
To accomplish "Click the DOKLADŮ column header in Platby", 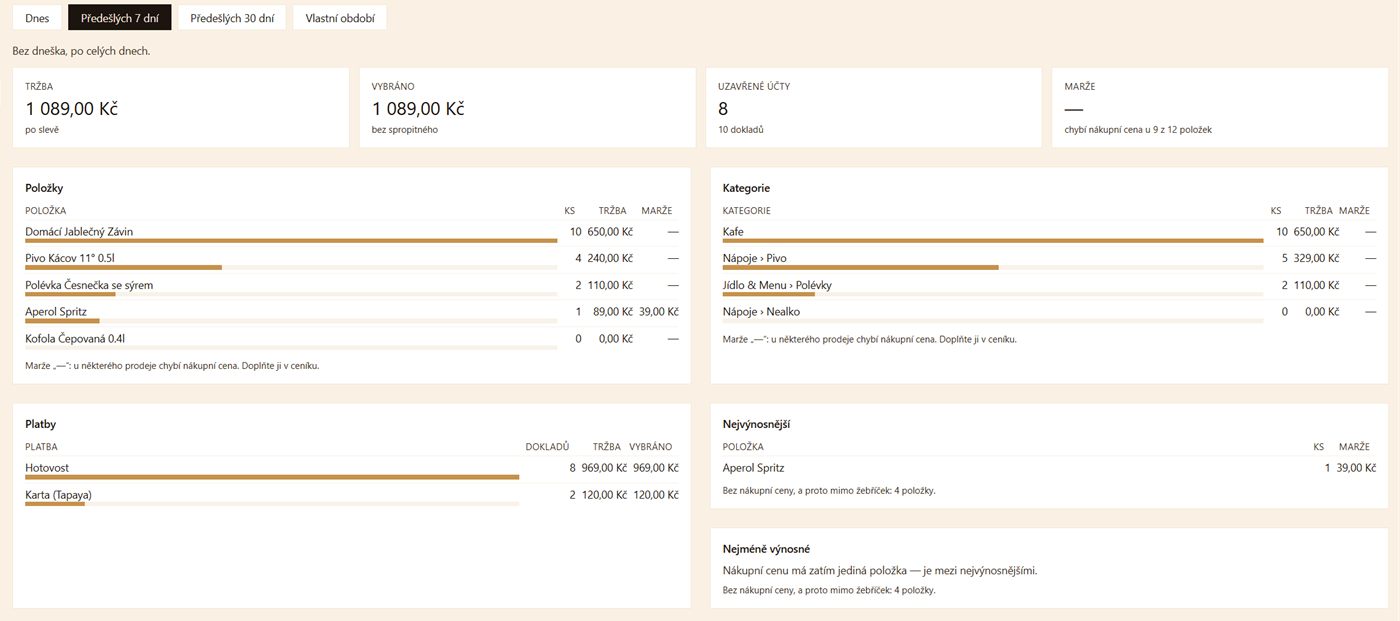I will [547, 447].
